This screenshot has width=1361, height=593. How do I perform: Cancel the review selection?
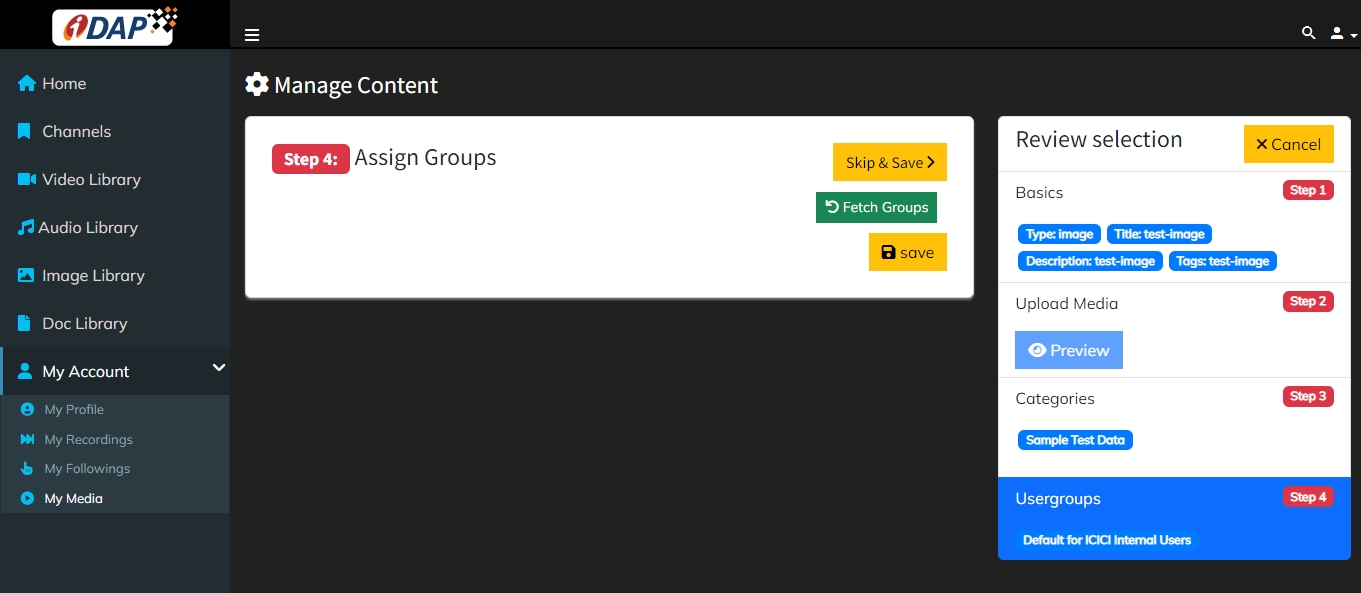(x=1289, y=144)
